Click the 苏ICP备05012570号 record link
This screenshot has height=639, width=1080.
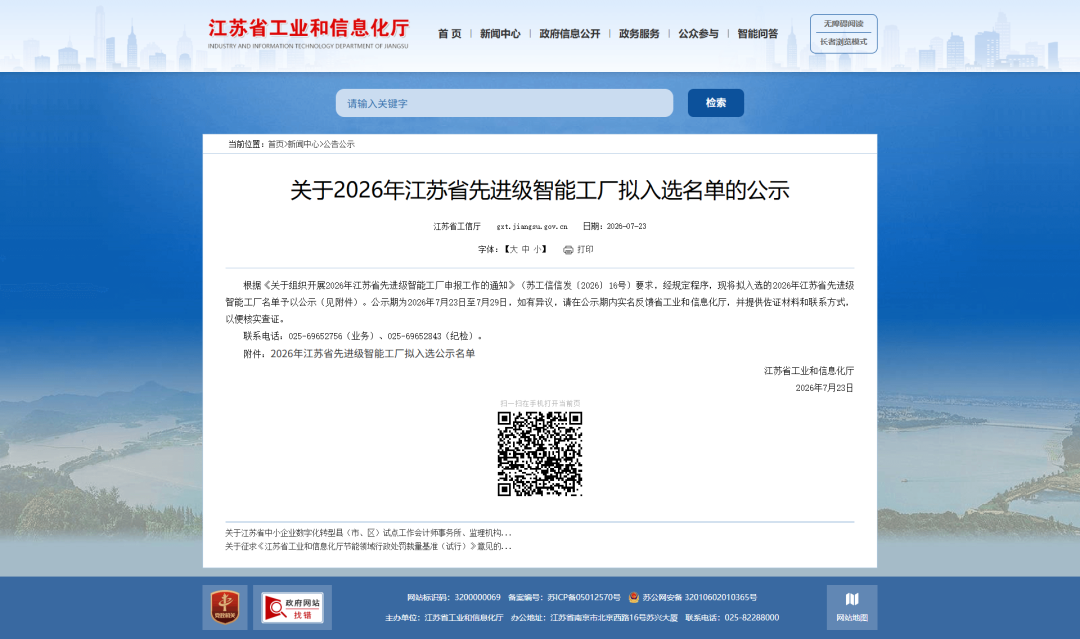(x=584, y=598)
